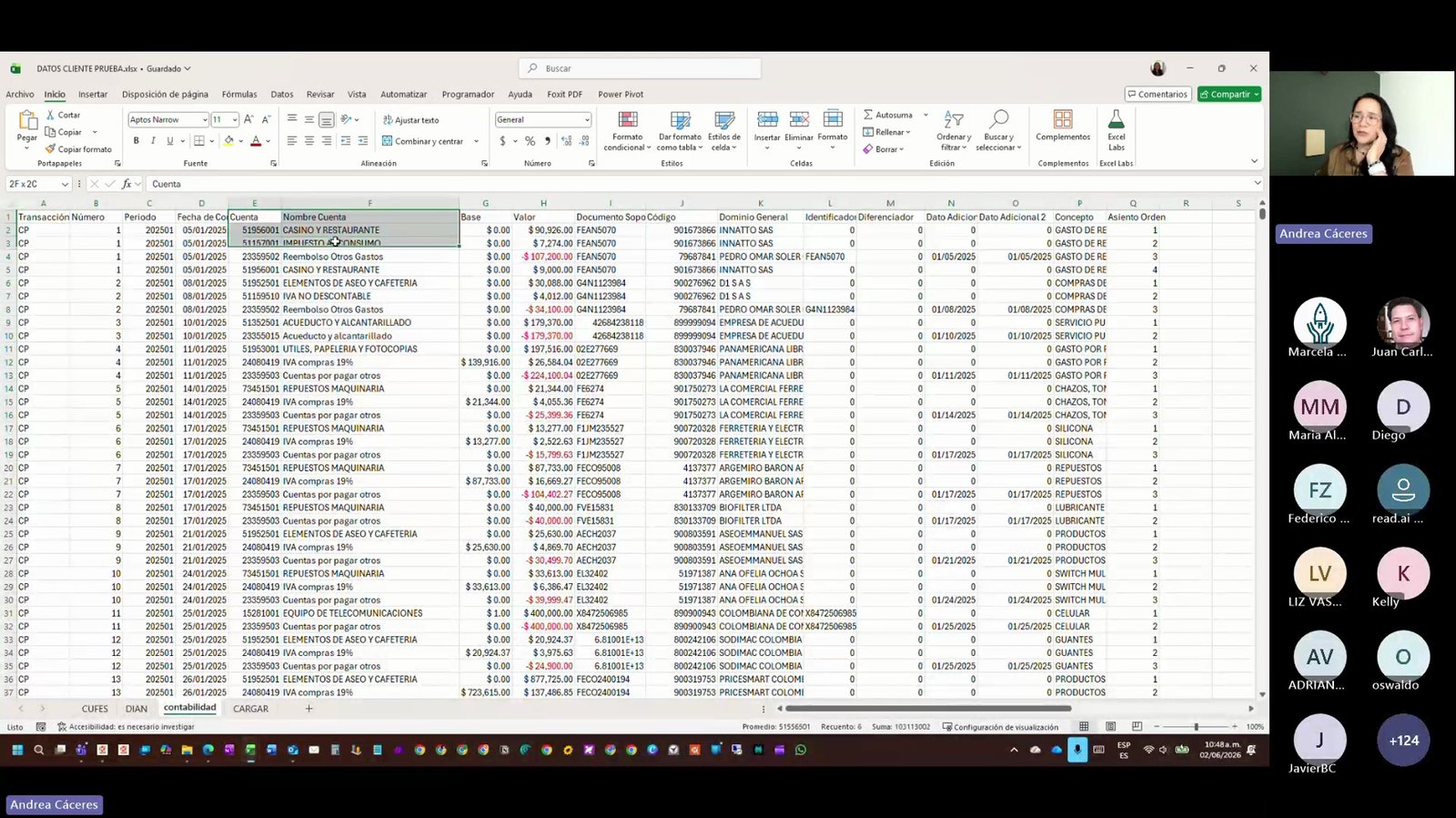This screenshot has width=1456, height=818.
Task: Switch to the CARGAR sheet tab
Action: click(x=250, y=708)
